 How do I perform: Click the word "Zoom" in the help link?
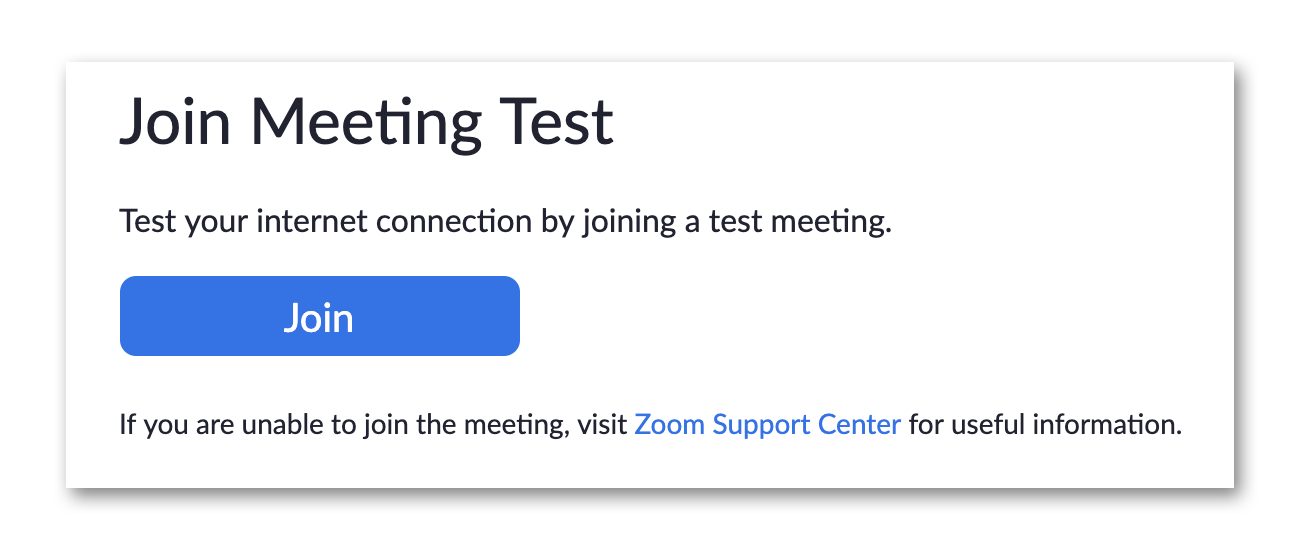click(x=670, y=425)
